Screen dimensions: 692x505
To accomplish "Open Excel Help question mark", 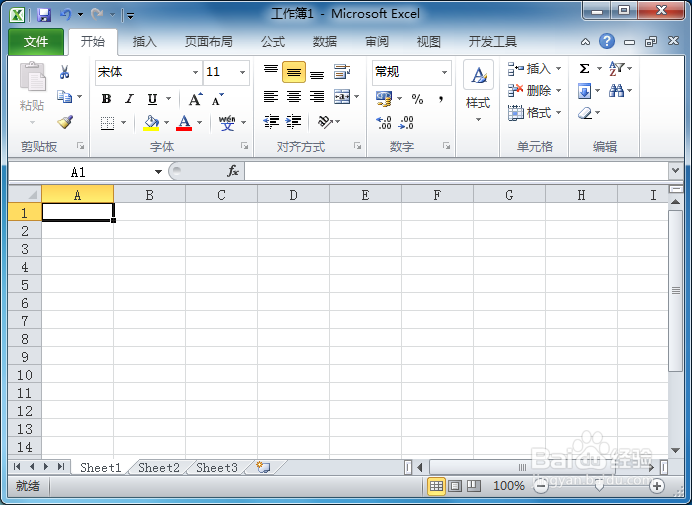I will (x=607, y=41).
